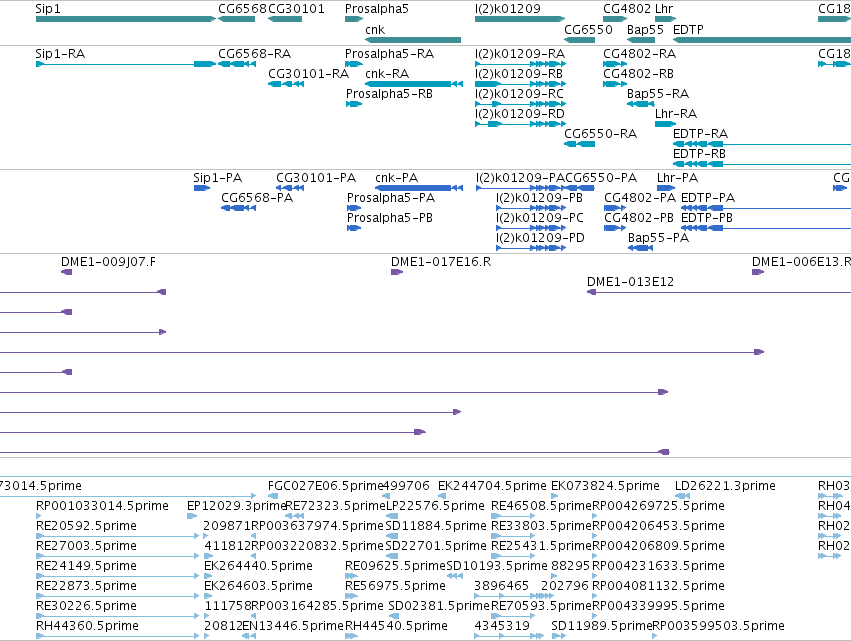Select the l(2)k01209-RD transcript label
The width and height of the screenshot is (851, 641).
tap(520, 114)
